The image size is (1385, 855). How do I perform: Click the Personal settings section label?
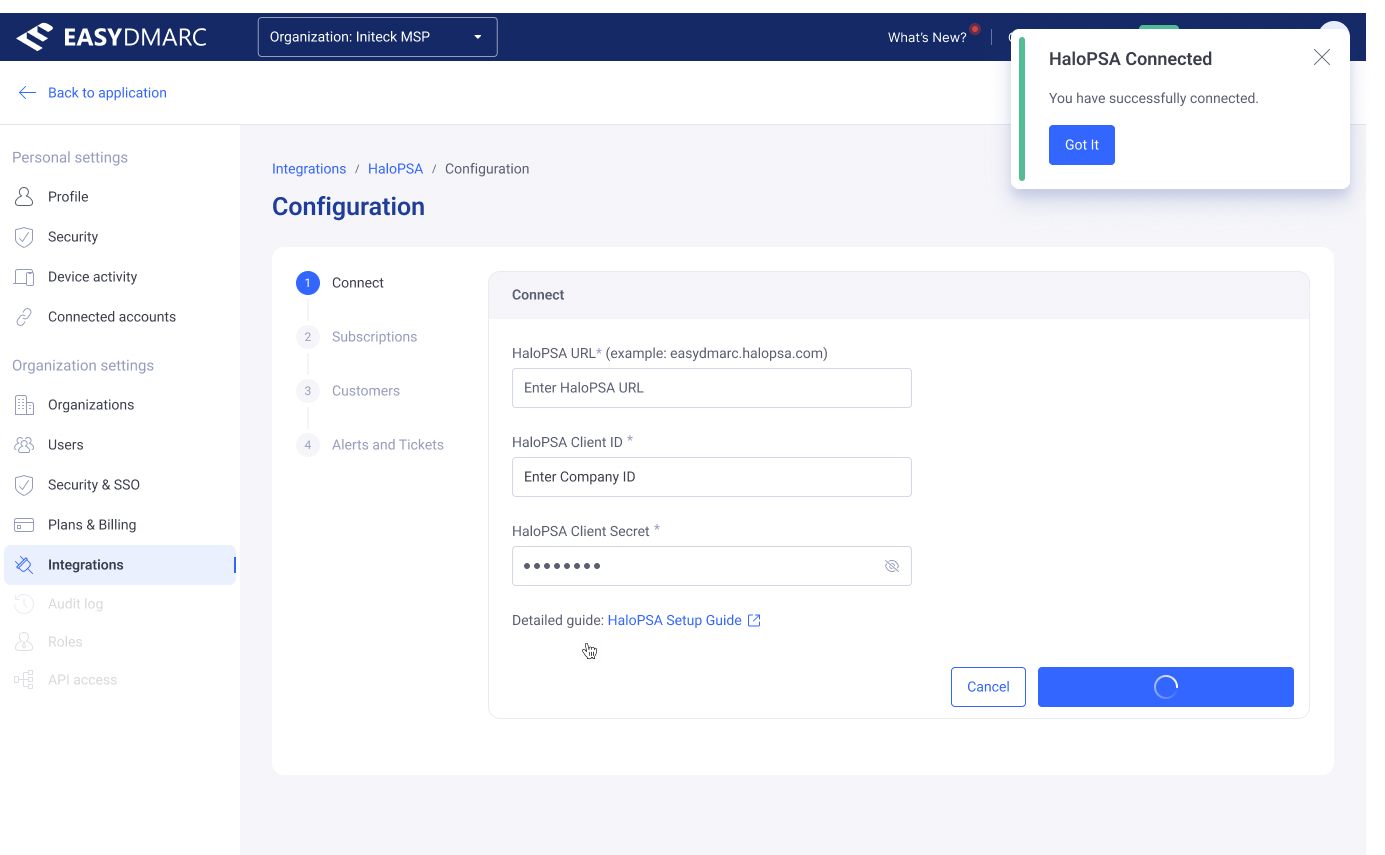click(70, 158)
